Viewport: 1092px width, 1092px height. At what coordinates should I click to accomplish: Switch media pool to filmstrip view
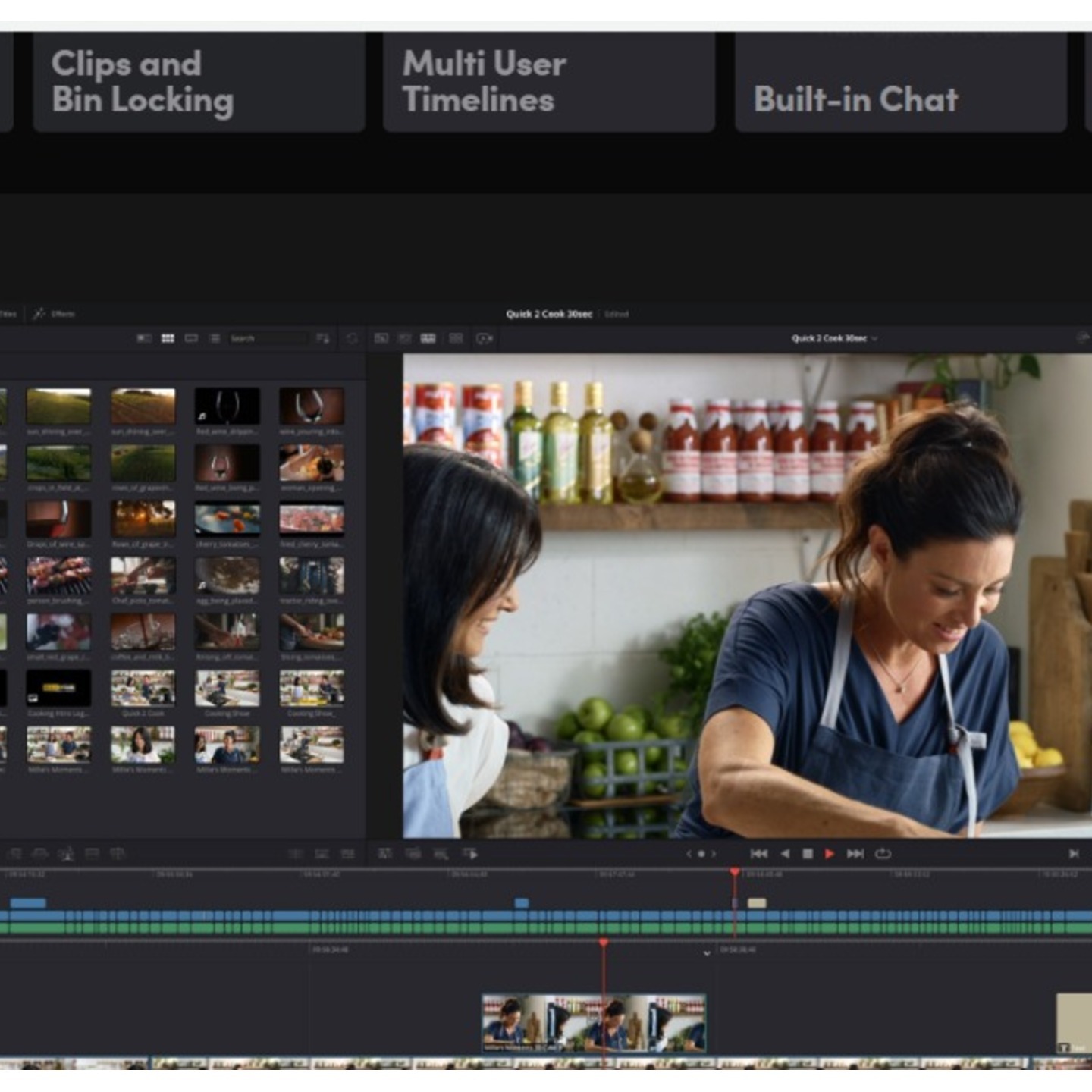192,338
